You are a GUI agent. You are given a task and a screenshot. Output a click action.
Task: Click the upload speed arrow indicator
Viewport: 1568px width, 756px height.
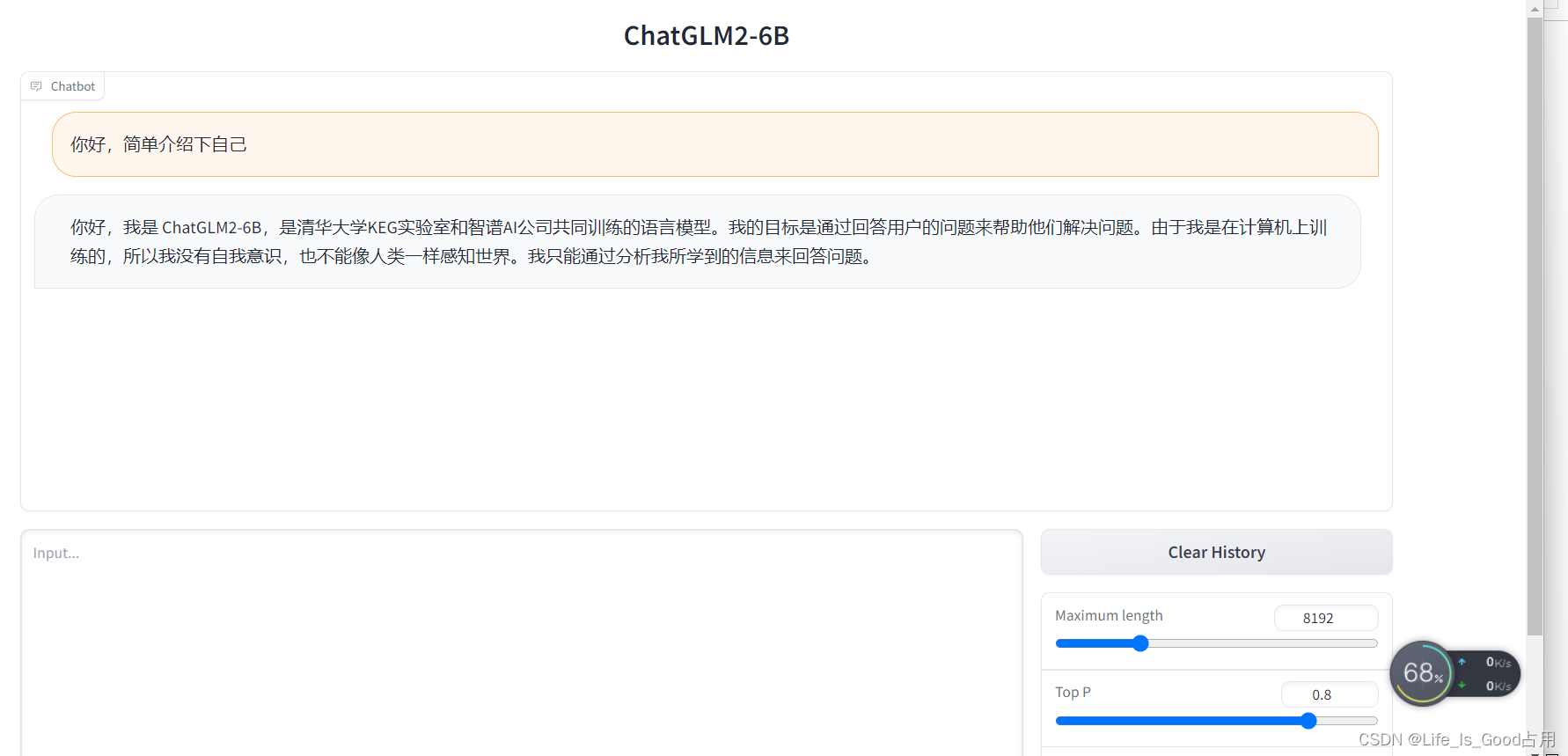[x=1462, y=662]
